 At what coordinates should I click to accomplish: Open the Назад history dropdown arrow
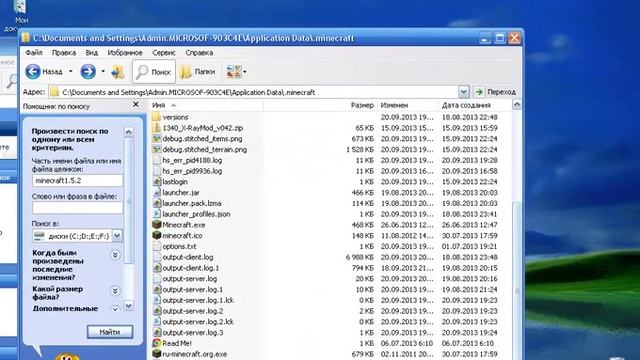(x=71, y=72)
